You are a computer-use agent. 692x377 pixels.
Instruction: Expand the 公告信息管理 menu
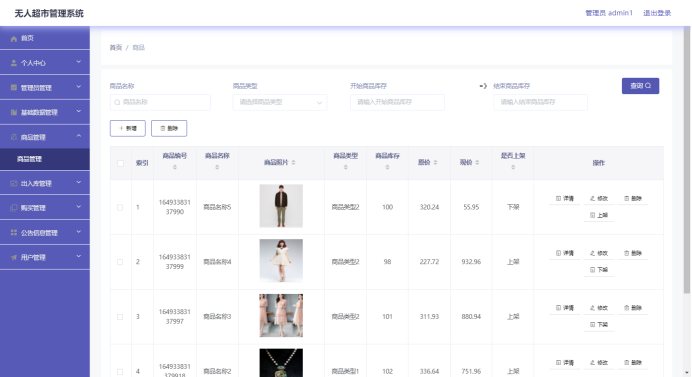coord(45,233)
